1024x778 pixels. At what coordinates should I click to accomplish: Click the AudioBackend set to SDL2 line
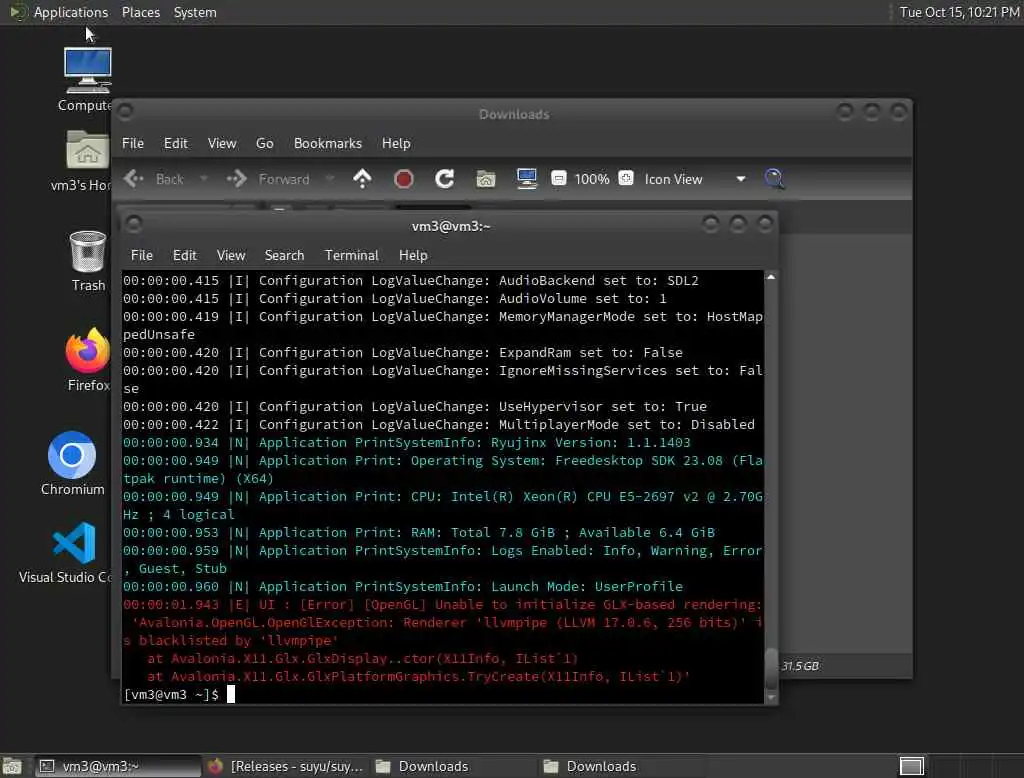[411, 280]
